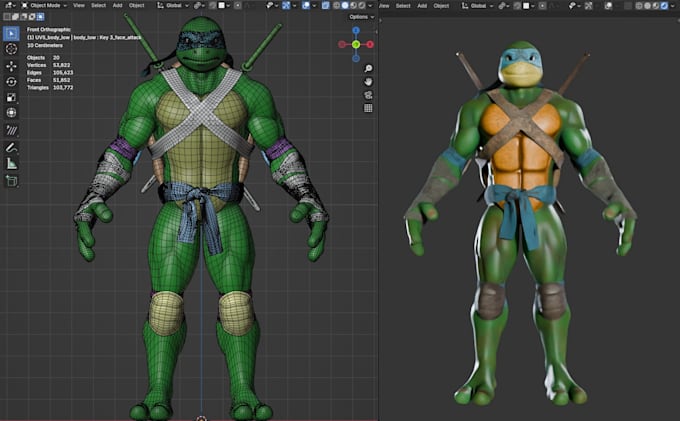Screen dimensions: 680x421
Task: Open pivot point dropdown in left viewport
Action: pos(199,5)
